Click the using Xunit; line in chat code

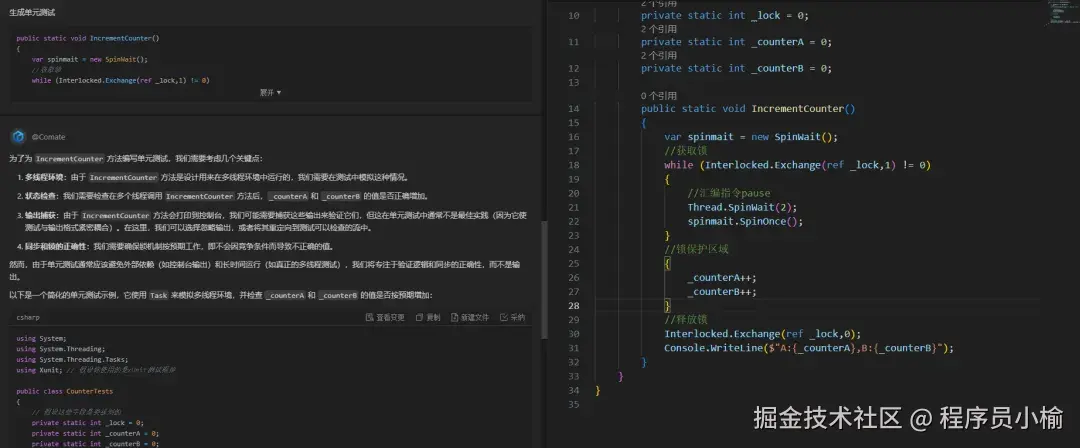(x=96, y=370)
